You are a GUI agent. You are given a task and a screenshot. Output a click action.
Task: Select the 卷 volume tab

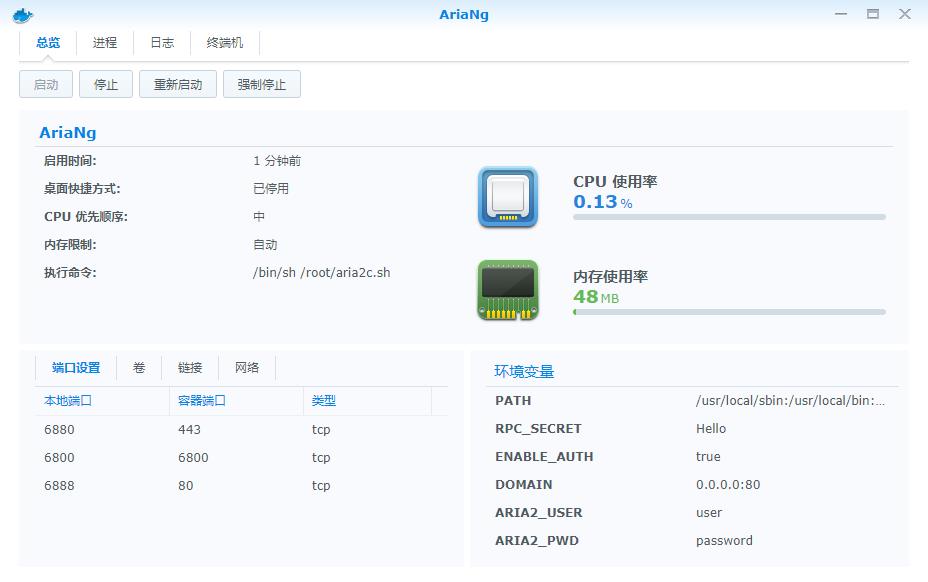click(139, 368)
